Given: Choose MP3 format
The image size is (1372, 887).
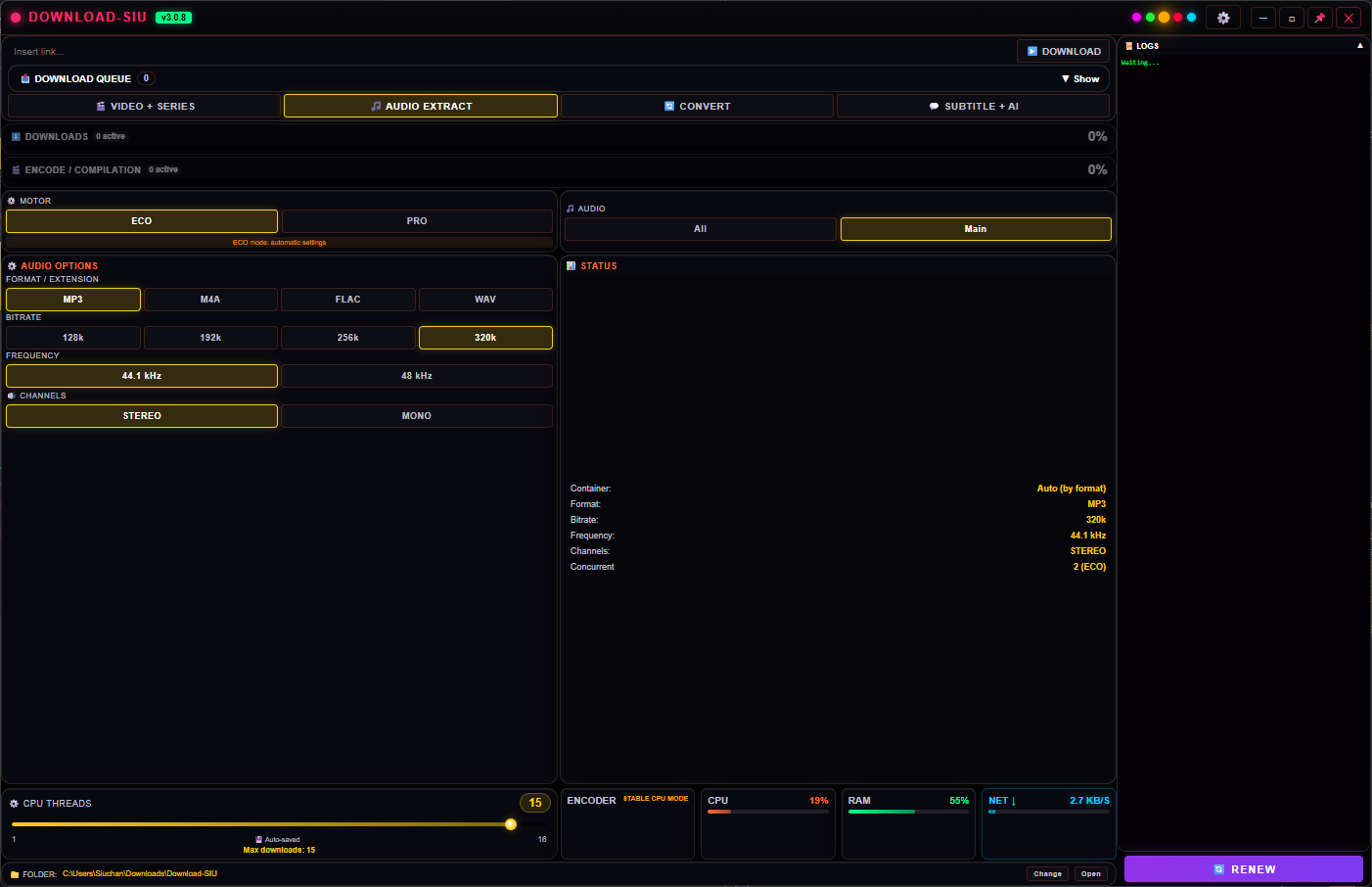Looking at the screenshot, I should point(73,300).
